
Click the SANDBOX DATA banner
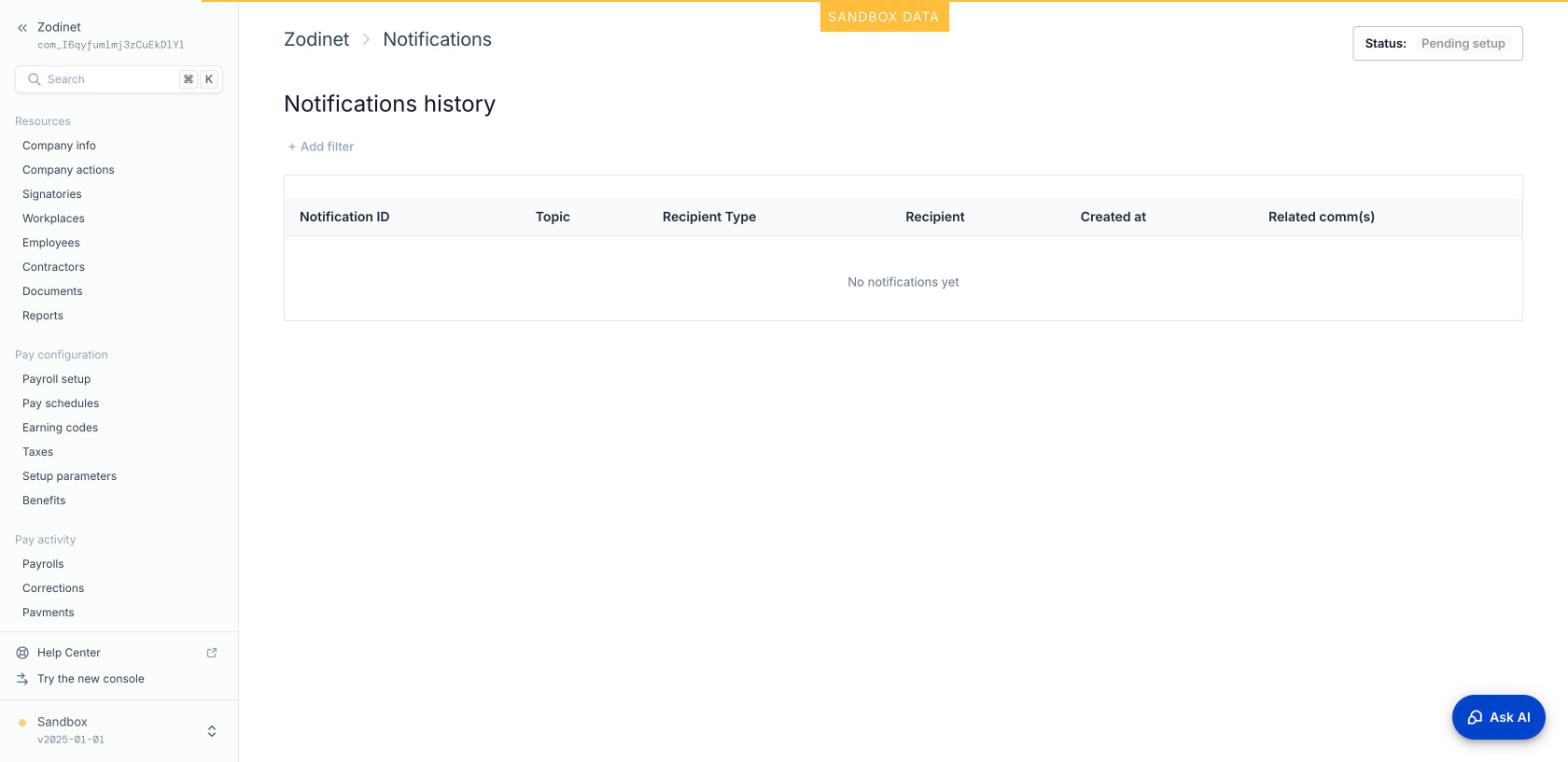pos(884,17)
